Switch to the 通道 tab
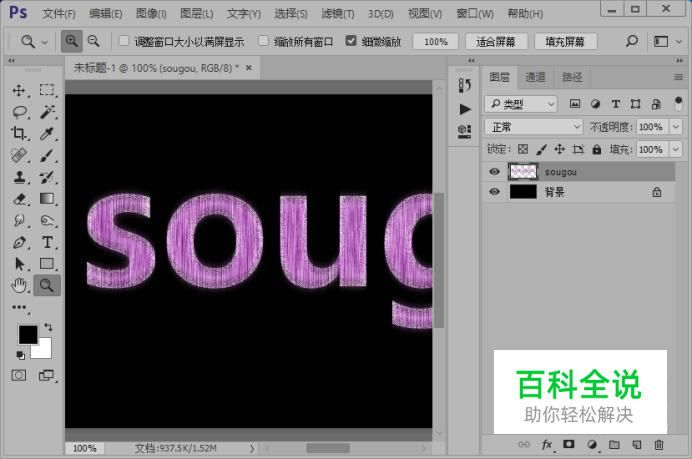Image resolution: width=692 pixels, height=459 pixels. coord(535,77)
